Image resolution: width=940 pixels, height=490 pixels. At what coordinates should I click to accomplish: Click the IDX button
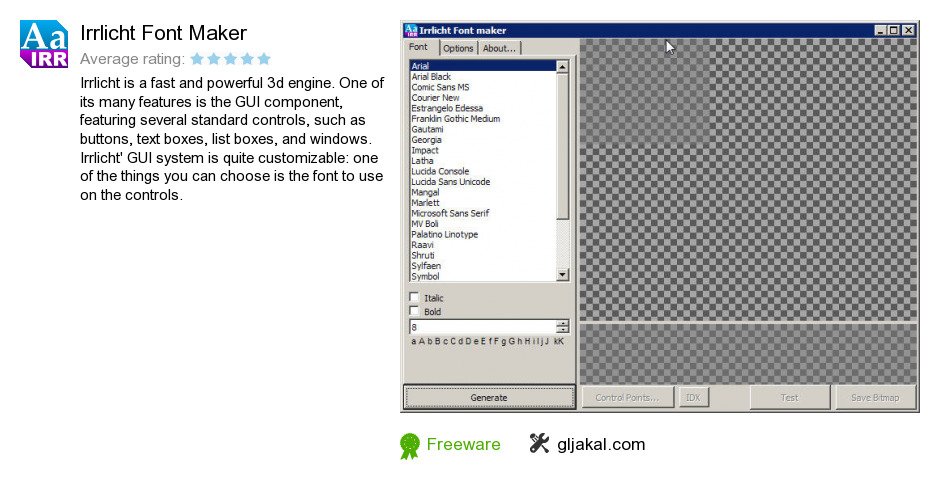click(693, 398)
